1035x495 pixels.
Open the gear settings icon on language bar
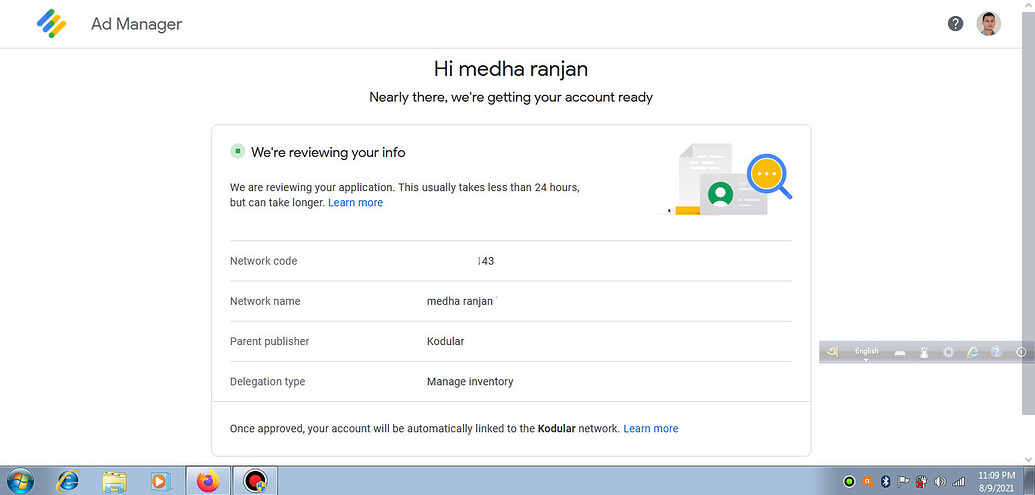[949, 352]
